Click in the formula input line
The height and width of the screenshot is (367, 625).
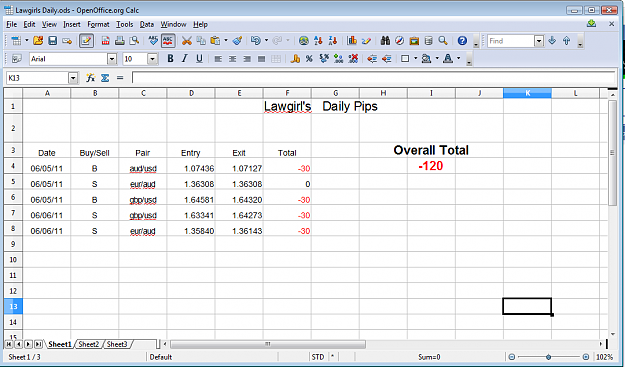(373, 78)
